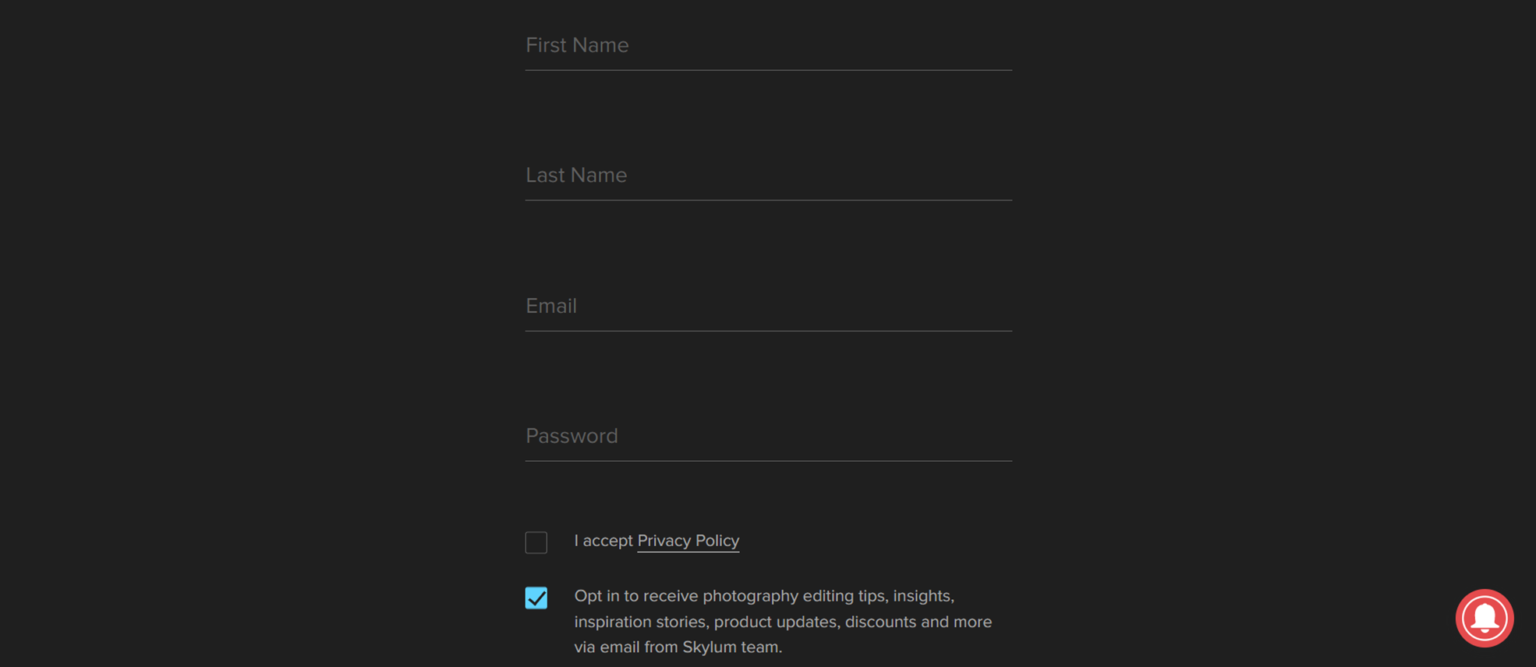Focus the First Name input field
The height and width of the screenshot is (667, 1536).
(768, 46)
